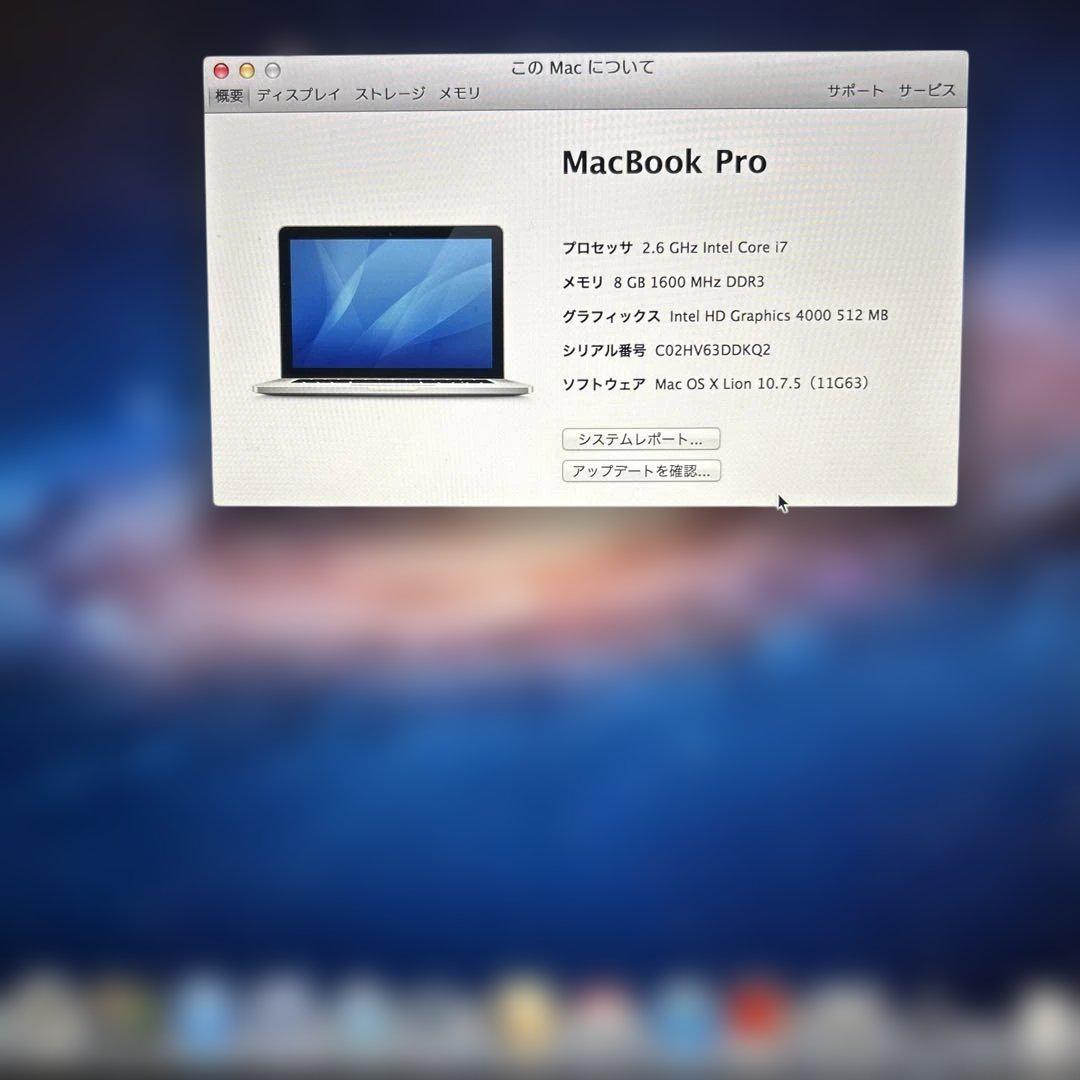Click the システムレポート... button
The width and height of the screenshot is (1080, 1080).
(641, 439)
